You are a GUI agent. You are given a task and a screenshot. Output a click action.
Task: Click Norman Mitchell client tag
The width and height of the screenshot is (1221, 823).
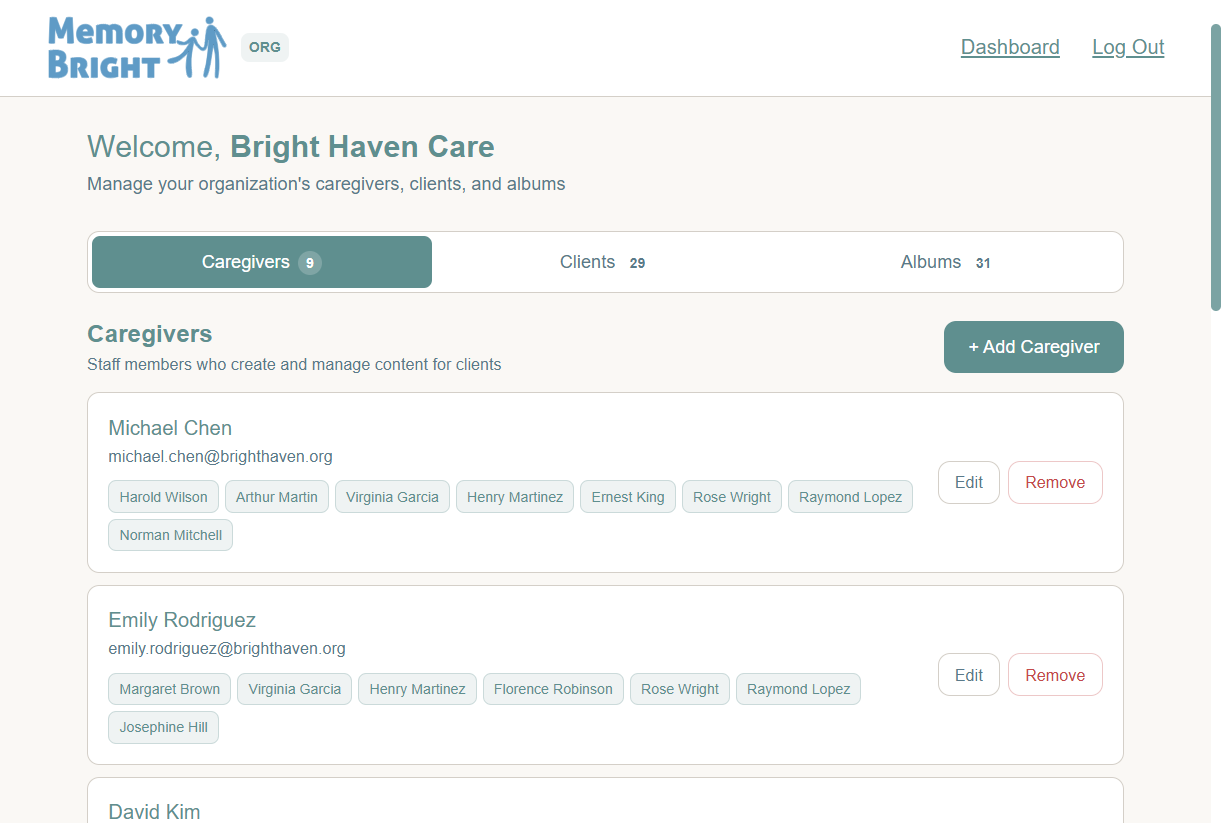(171, 535)
